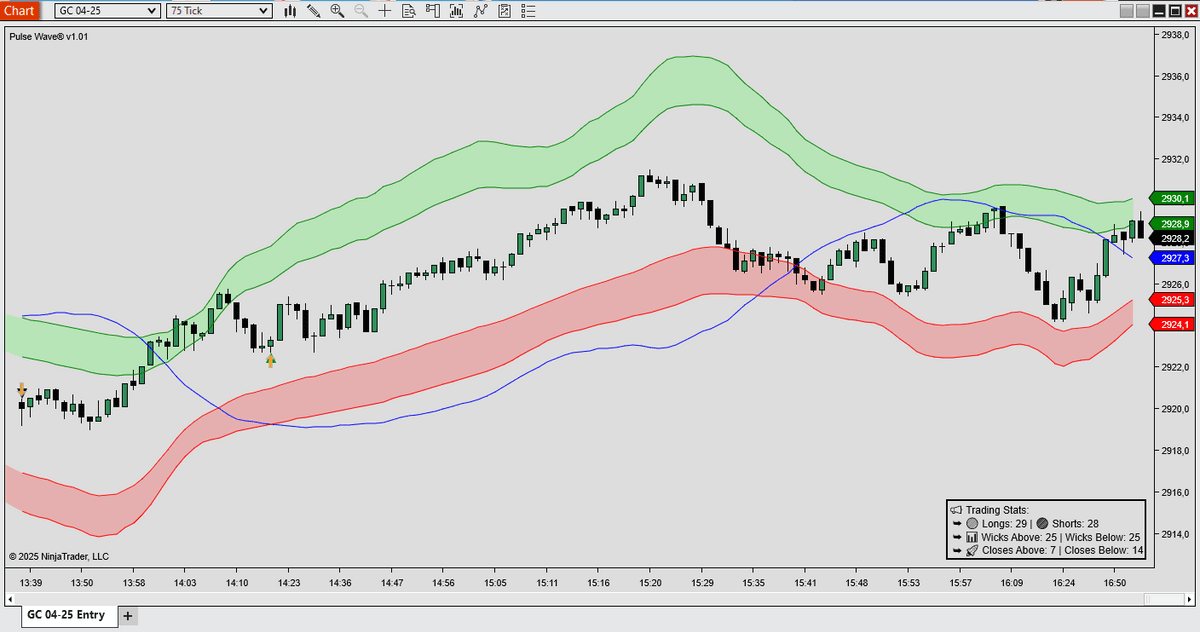1200x632 pixels.
Task: Select the drawing tools pencil icon
Action: 314,11
